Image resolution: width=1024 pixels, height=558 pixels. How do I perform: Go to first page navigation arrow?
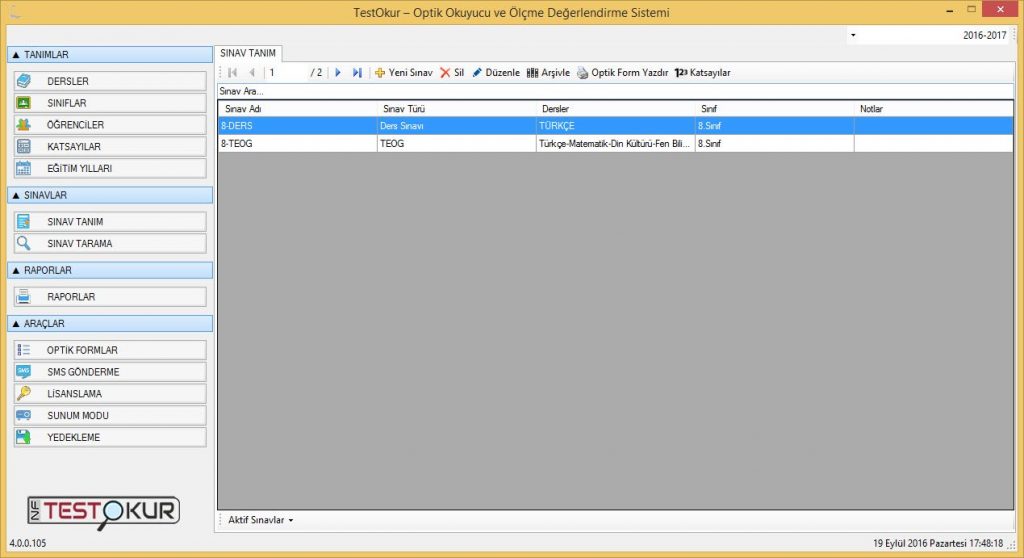232,73
